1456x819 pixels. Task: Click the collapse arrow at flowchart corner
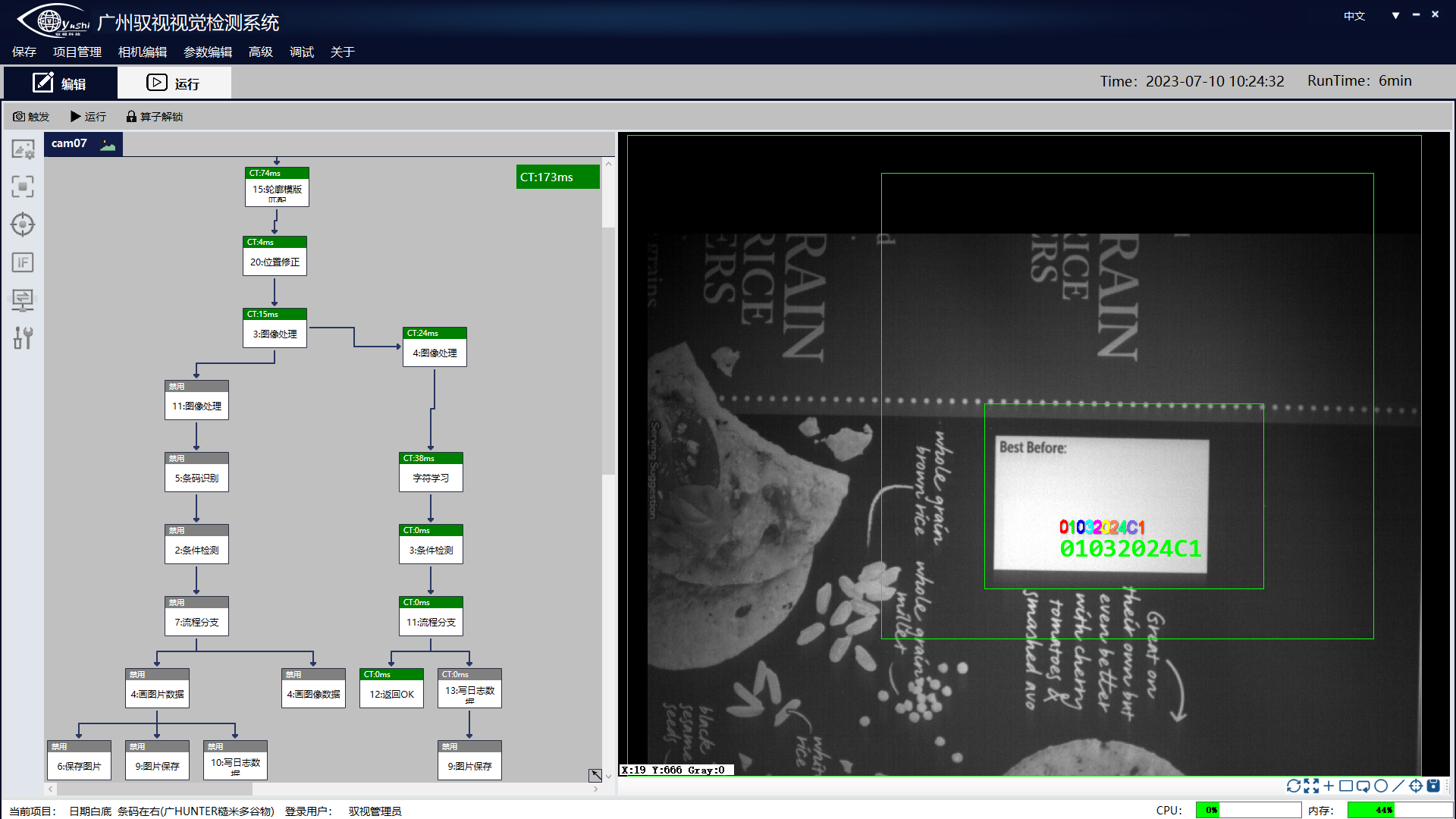(595, 775)
